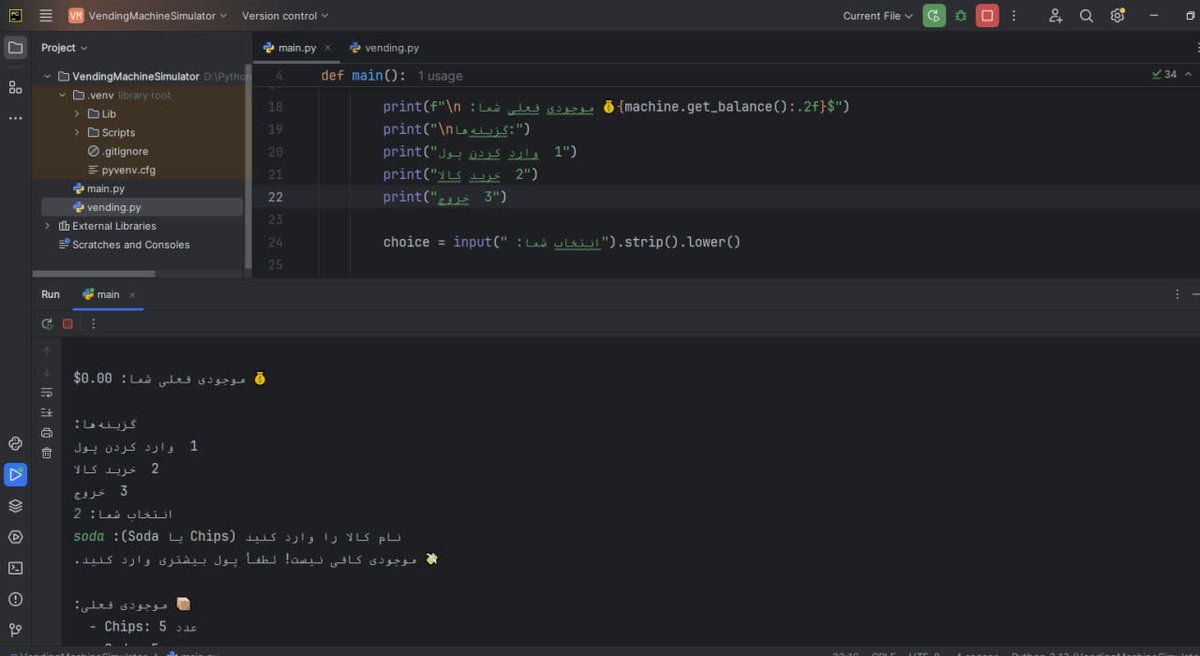Expand the Lib folder
This screenshot has height=656, width=1200.
click(x=77, y=114)
